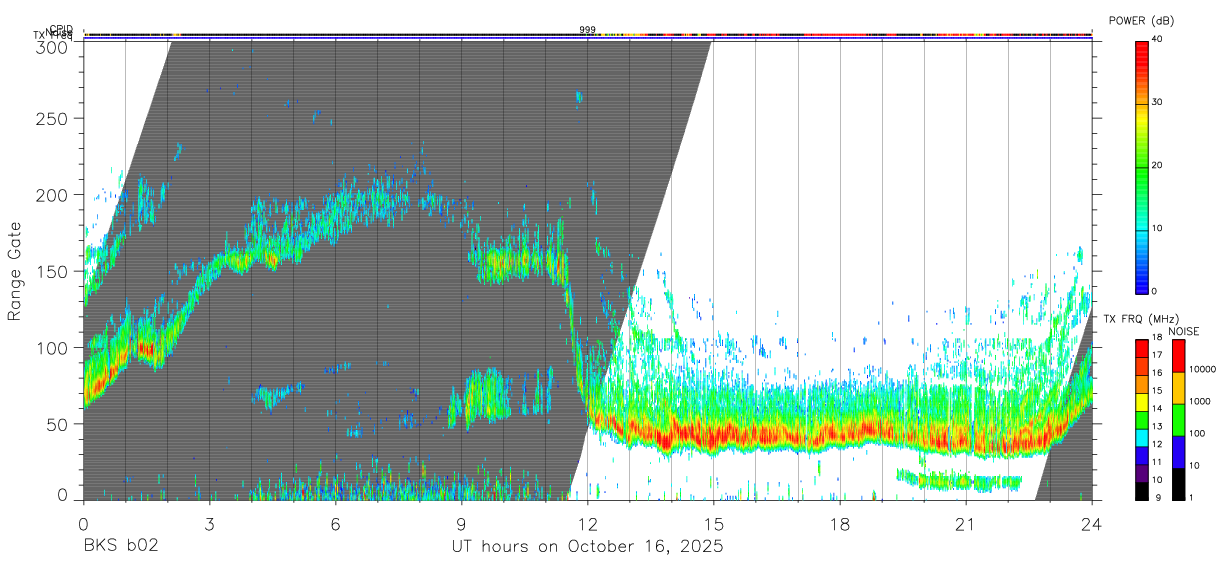Screen dimensions: 1228x567
Task: Pick the cyan segment in TX FRQ bar
Action: click(x=1141, y=438)
